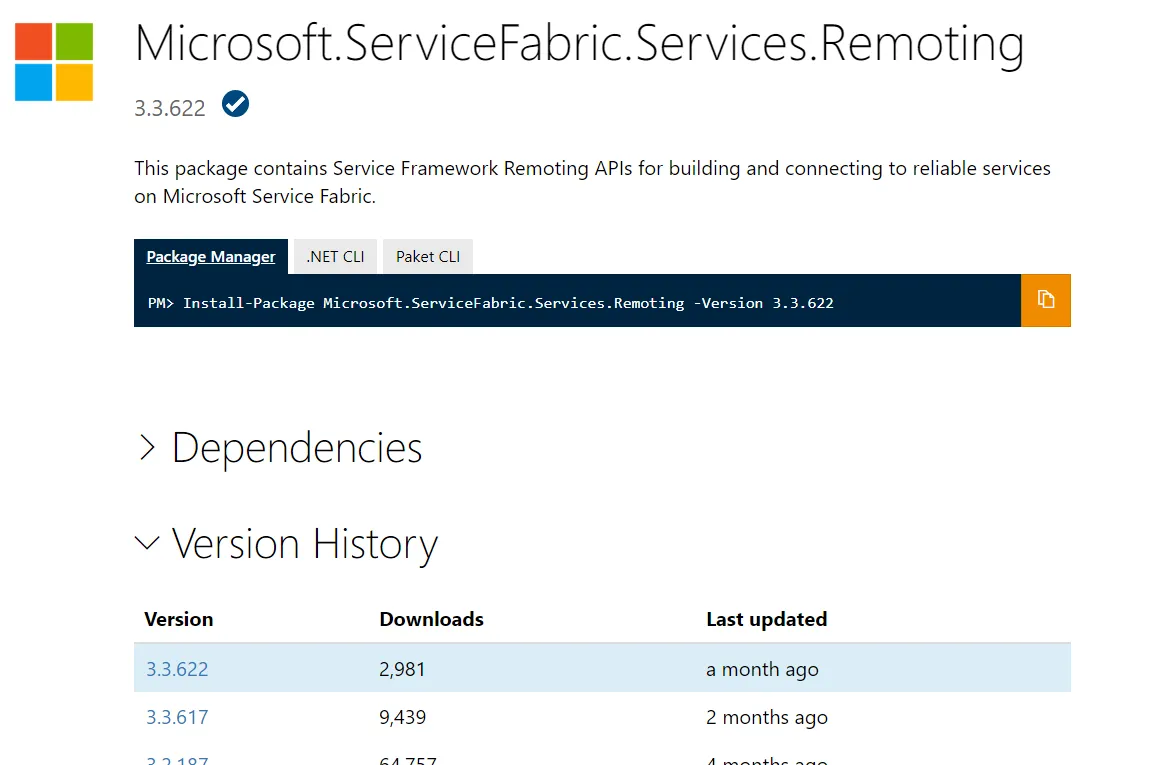This screenshot has width=1152, height=765.
Task: Copy the install command with the copy icon
Action: pos(1046,300)
